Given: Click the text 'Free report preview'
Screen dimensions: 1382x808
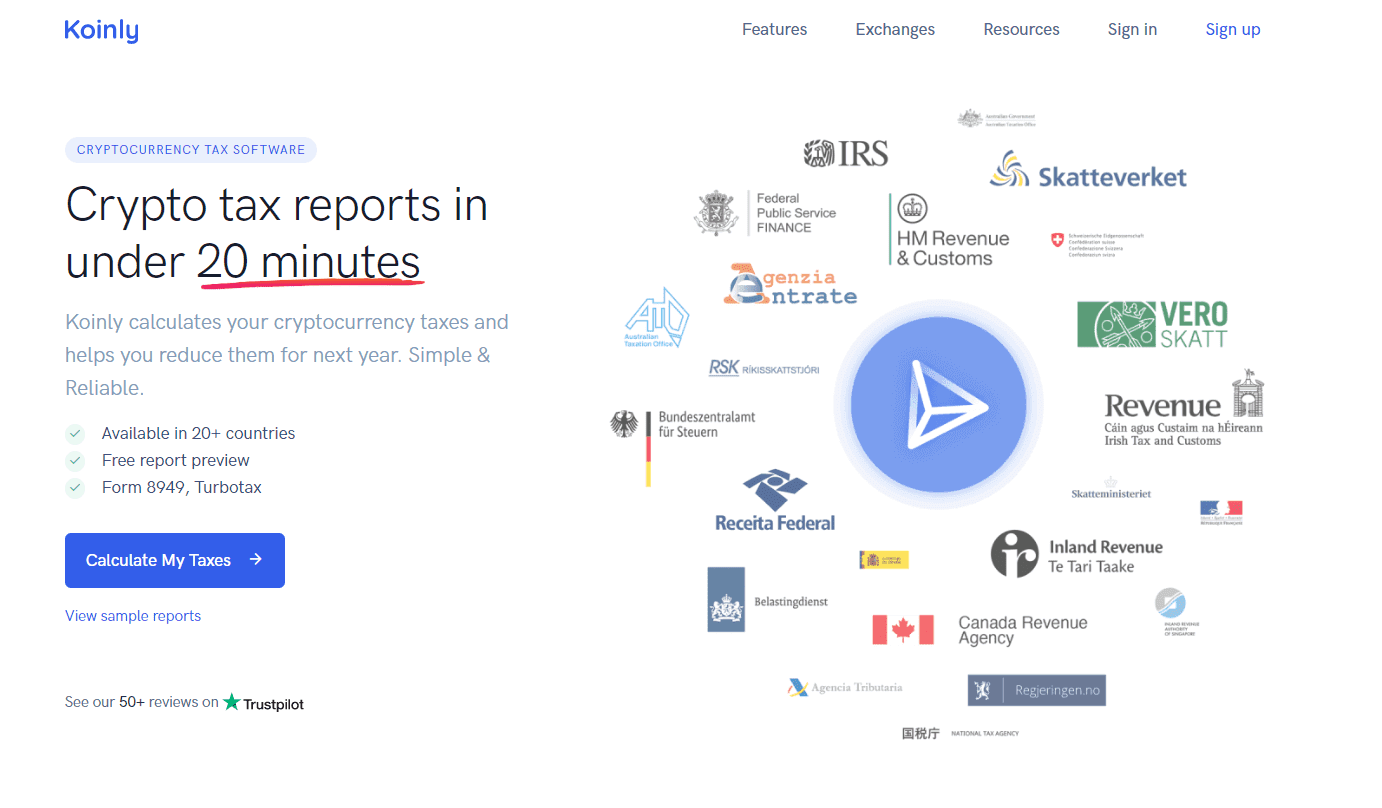Looking at the screenshot, I should [x=176, y=460].
